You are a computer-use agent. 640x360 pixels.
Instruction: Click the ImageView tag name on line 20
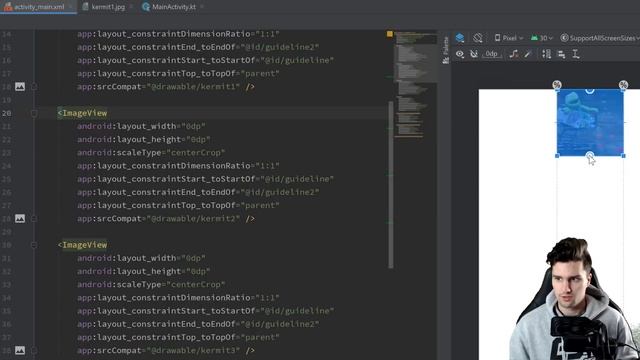point(84,113)
